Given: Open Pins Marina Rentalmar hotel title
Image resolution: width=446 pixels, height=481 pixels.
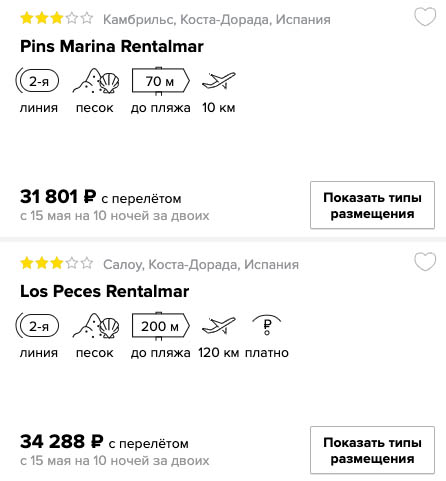Looking at the screenshot, I should tap(112, 46).
